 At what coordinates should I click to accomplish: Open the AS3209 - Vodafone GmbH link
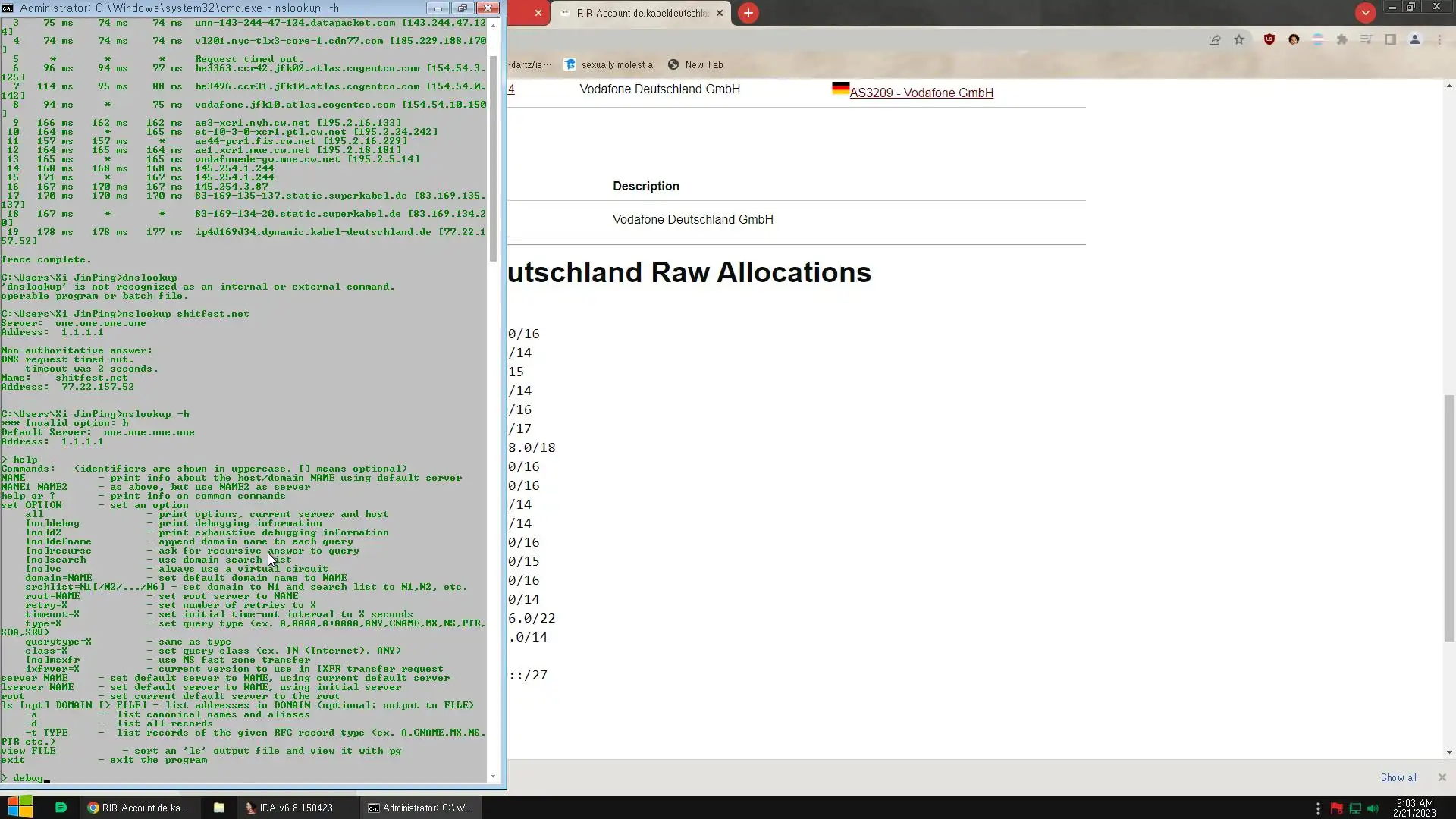(x=921, y=93)
